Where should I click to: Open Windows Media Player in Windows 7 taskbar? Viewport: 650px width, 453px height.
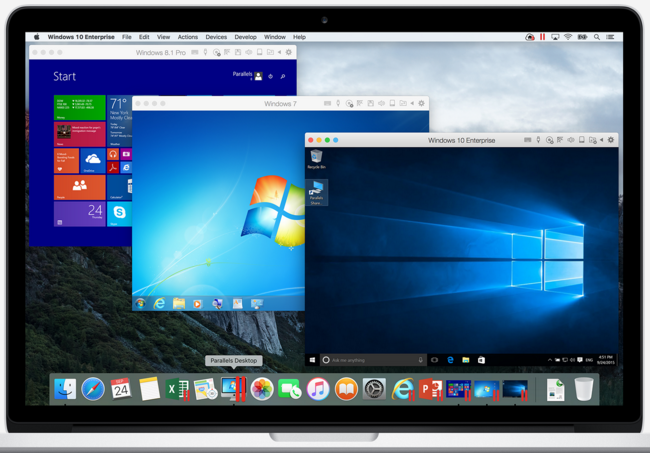tap(197, 304)
